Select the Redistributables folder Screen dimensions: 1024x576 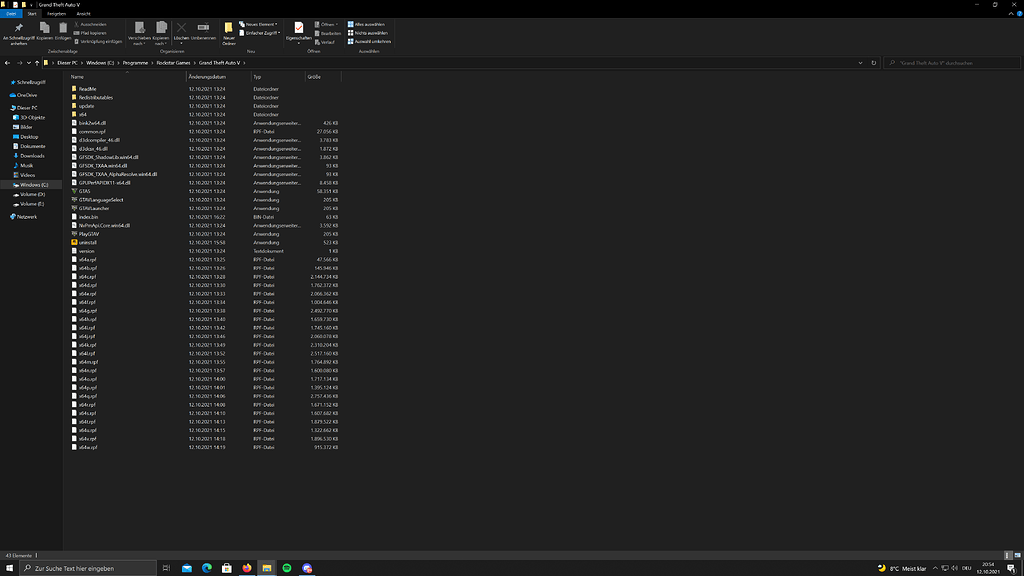(95, 97)
